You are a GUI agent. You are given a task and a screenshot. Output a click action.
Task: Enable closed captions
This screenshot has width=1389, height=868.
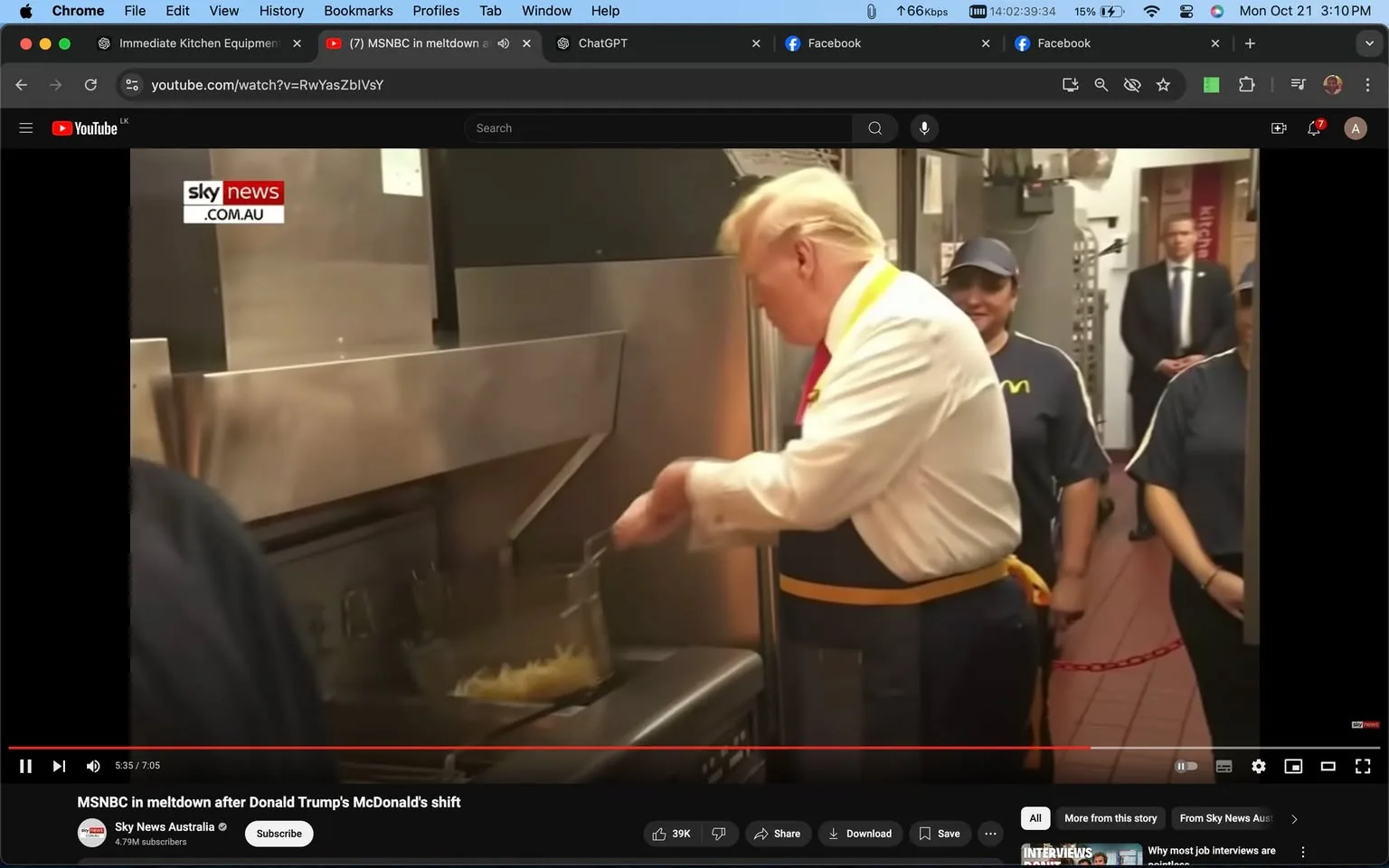(1224, 766)
